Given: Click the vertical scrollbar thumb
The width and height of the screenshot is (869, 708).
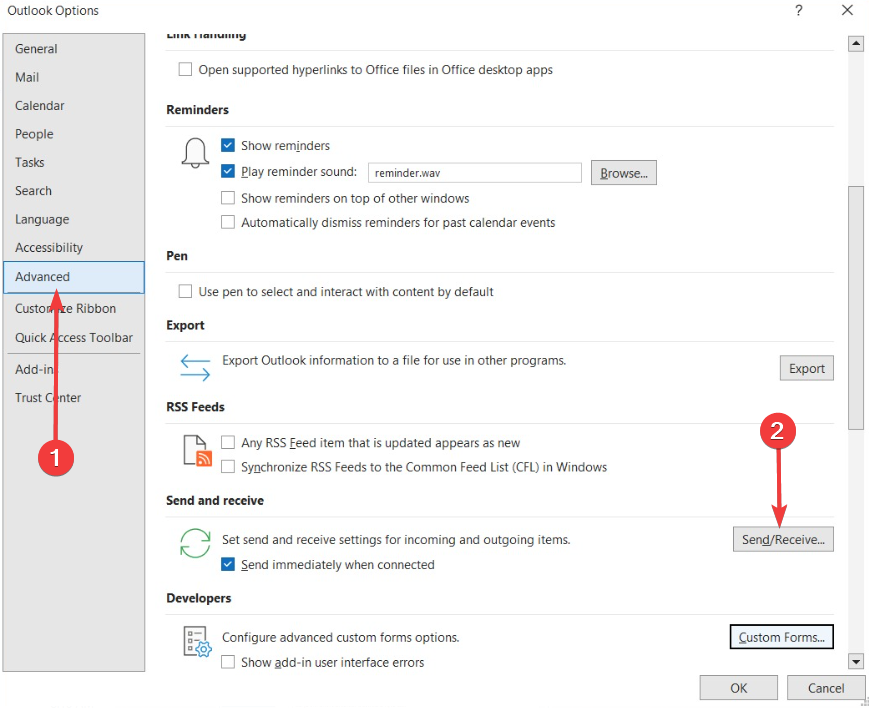Looking at the screenshot, I should [856, 308].
